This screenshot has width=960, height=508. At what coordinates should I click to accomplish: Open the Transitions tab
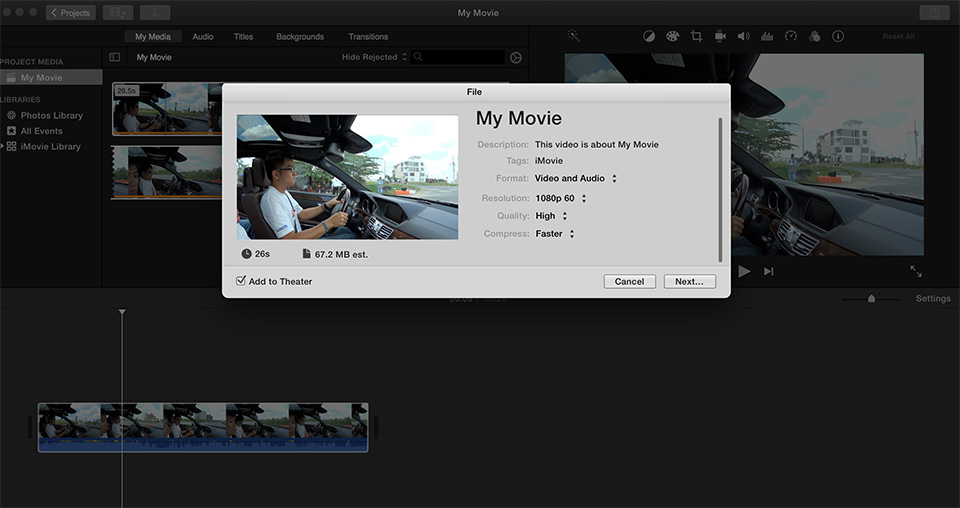(x=368, y=37)
